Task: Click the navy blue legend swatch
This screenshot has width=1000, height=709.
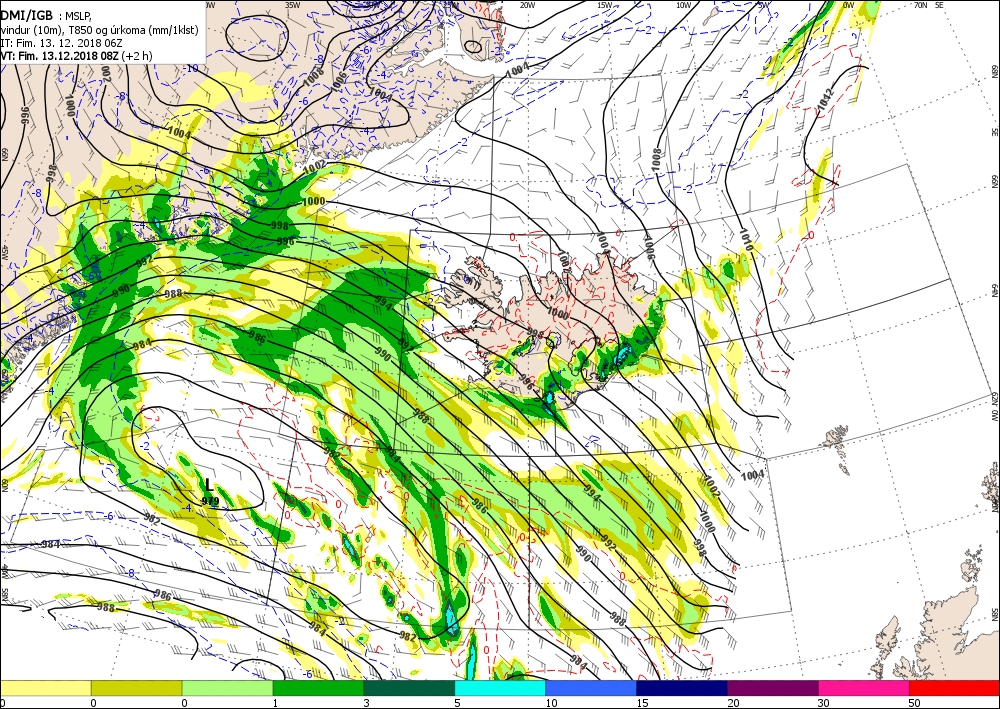Action: pyautogui.click(x=682, y=688)
